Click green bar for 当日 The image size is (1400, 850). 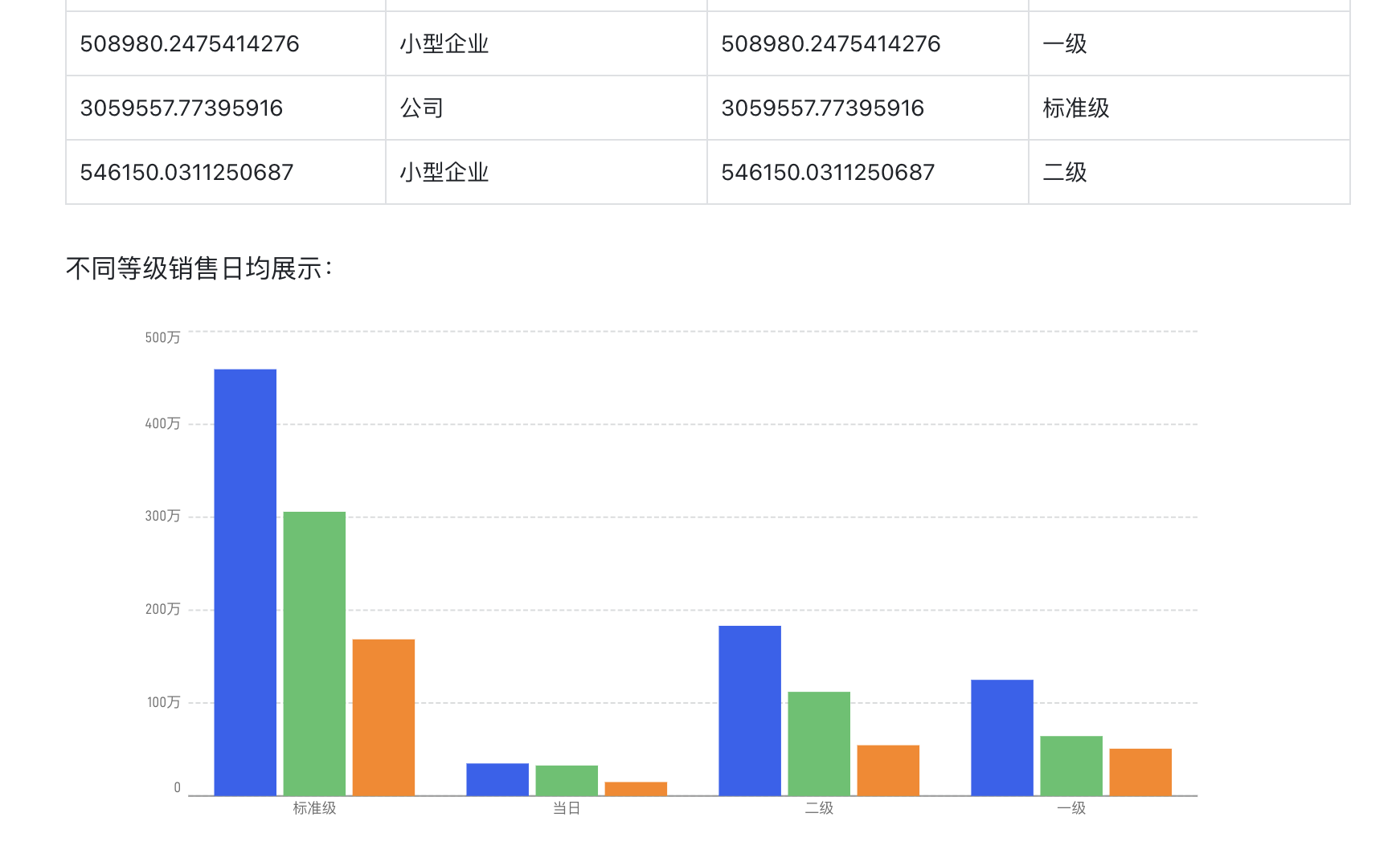click(x=567, y=780)
